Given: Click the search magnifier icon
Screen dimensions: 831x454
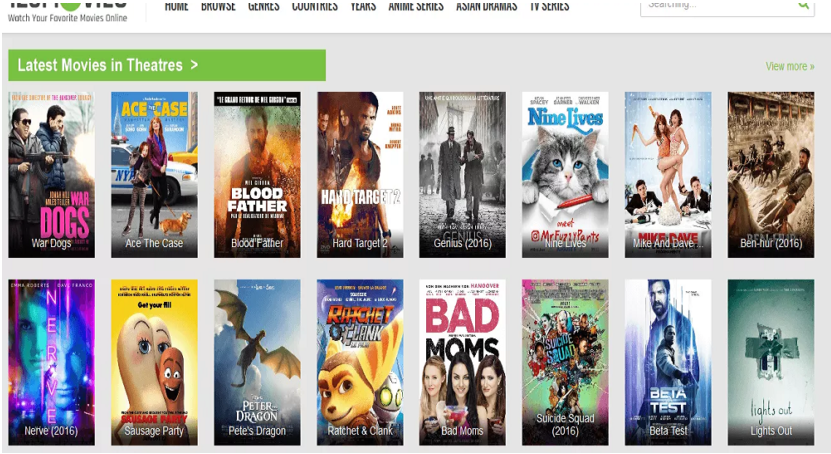Looking at the screenshot, I should pos(804,4).
